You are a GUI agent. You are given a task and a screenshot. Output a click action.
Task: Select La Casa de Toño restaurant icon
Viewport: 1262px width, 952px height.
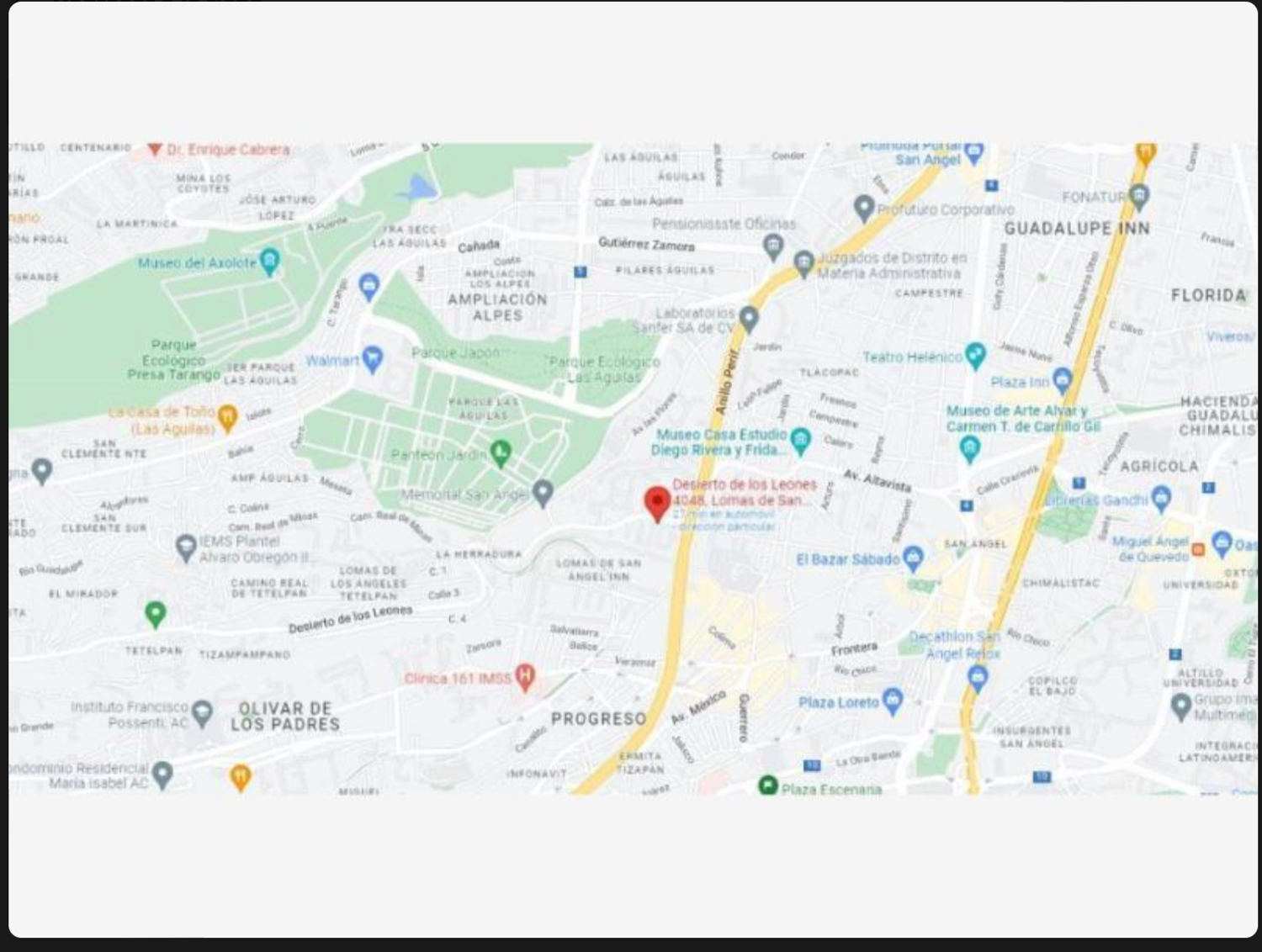click(x=227, y=418)
